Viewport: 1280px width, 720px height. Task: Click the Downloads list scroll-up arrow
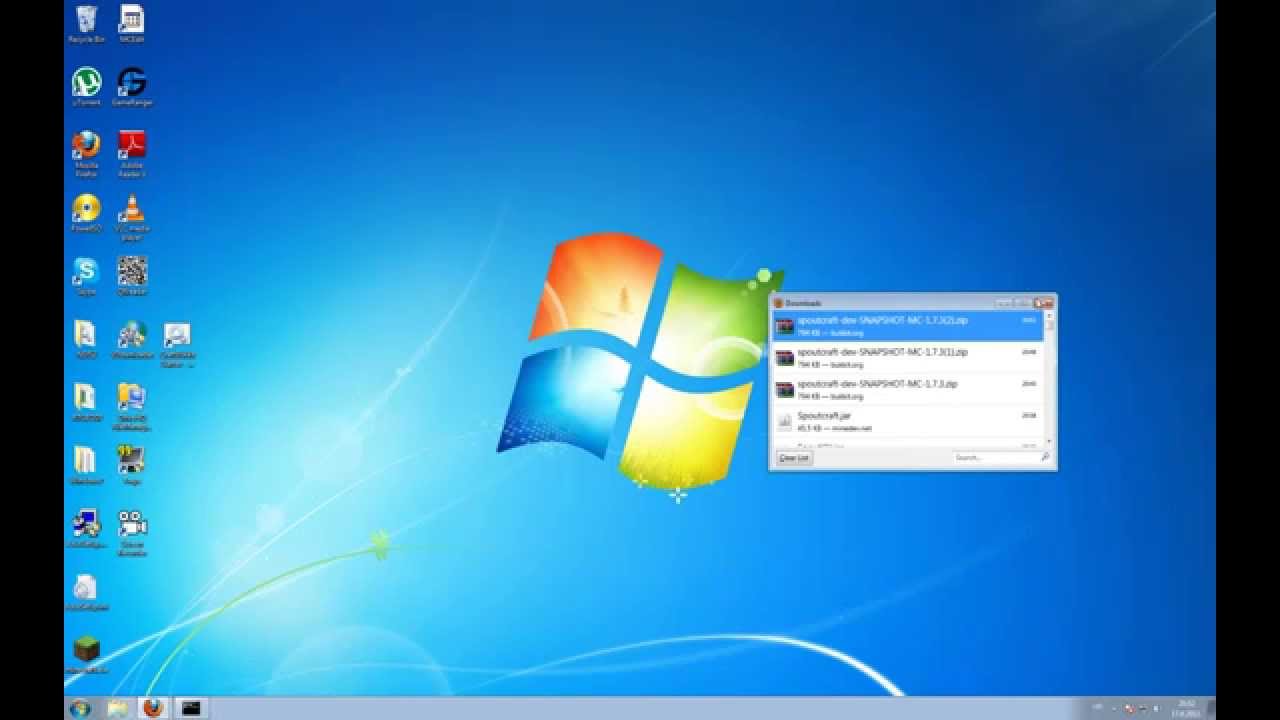pos(1049,316)
